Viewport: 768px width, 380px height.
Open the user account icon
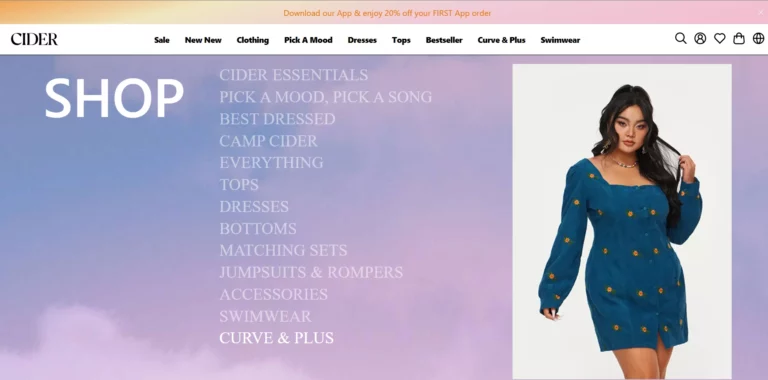click(700, 38)
